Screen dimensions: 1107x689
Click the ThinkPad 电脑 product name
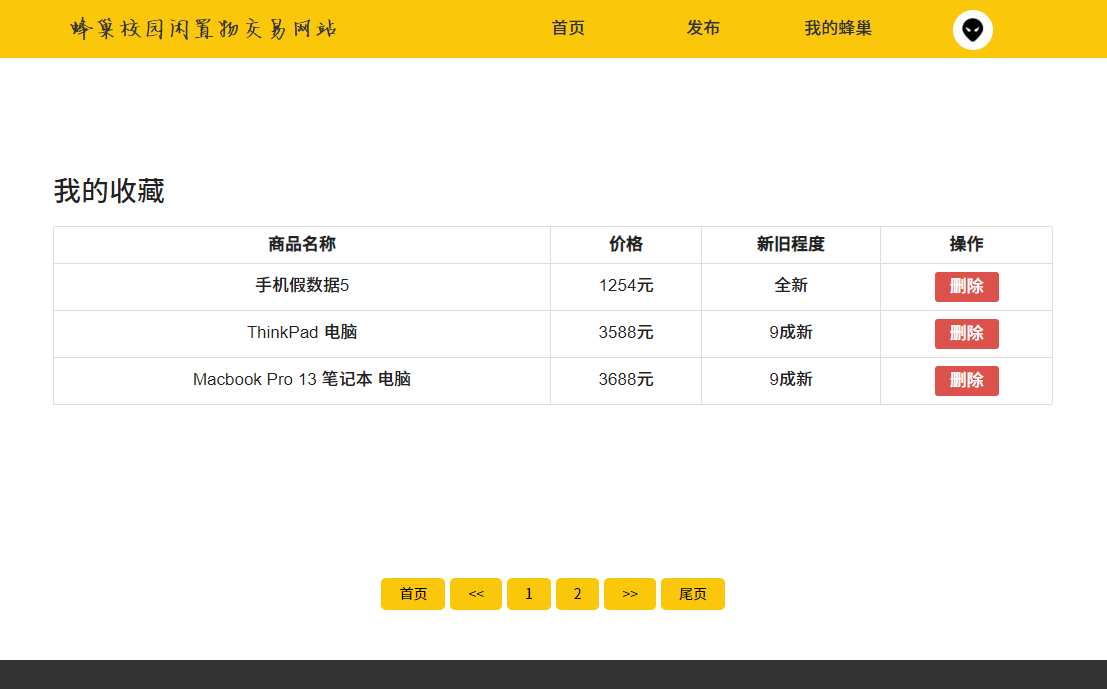(x=302, y=332)
